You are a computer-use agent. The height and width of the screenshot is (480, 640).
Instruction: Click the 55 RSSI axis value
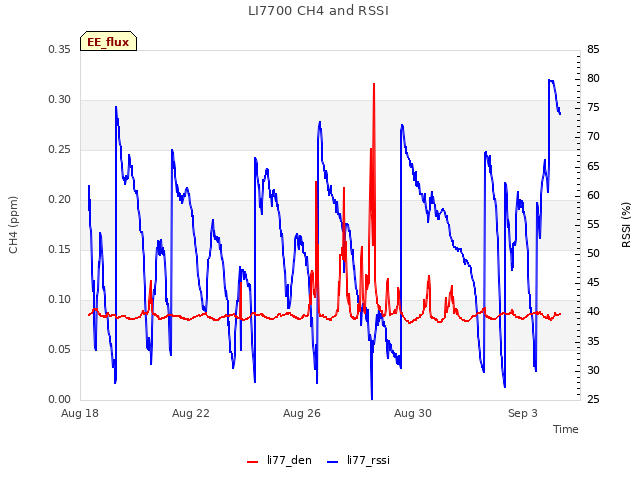coord(593,224)
